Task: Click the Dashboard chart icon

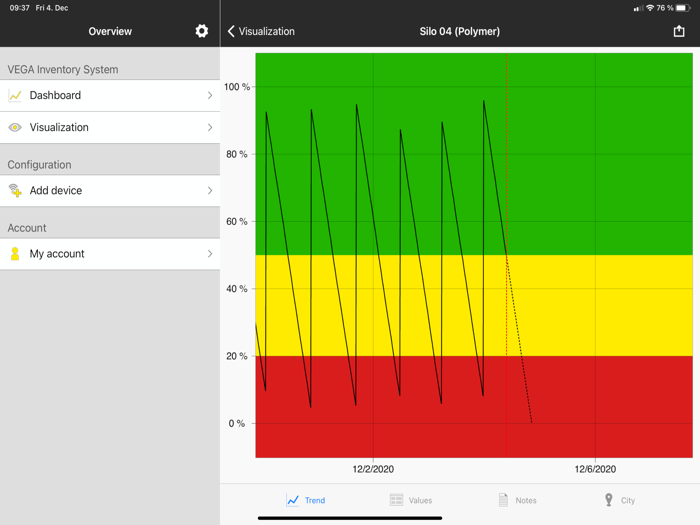Action: [x=15, y=96]
